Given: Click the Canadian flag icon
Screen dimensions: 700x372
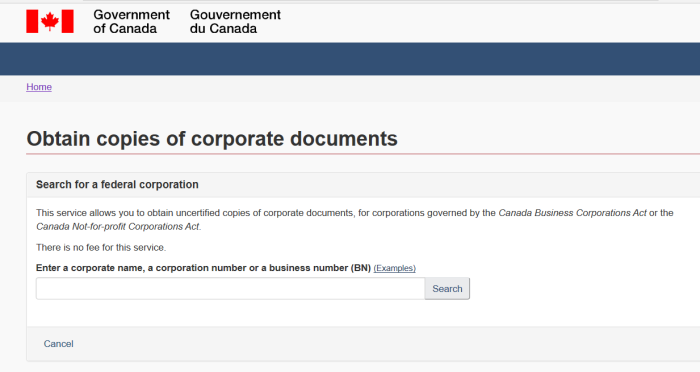Looking at the screenshot, I should coord(50,21).
